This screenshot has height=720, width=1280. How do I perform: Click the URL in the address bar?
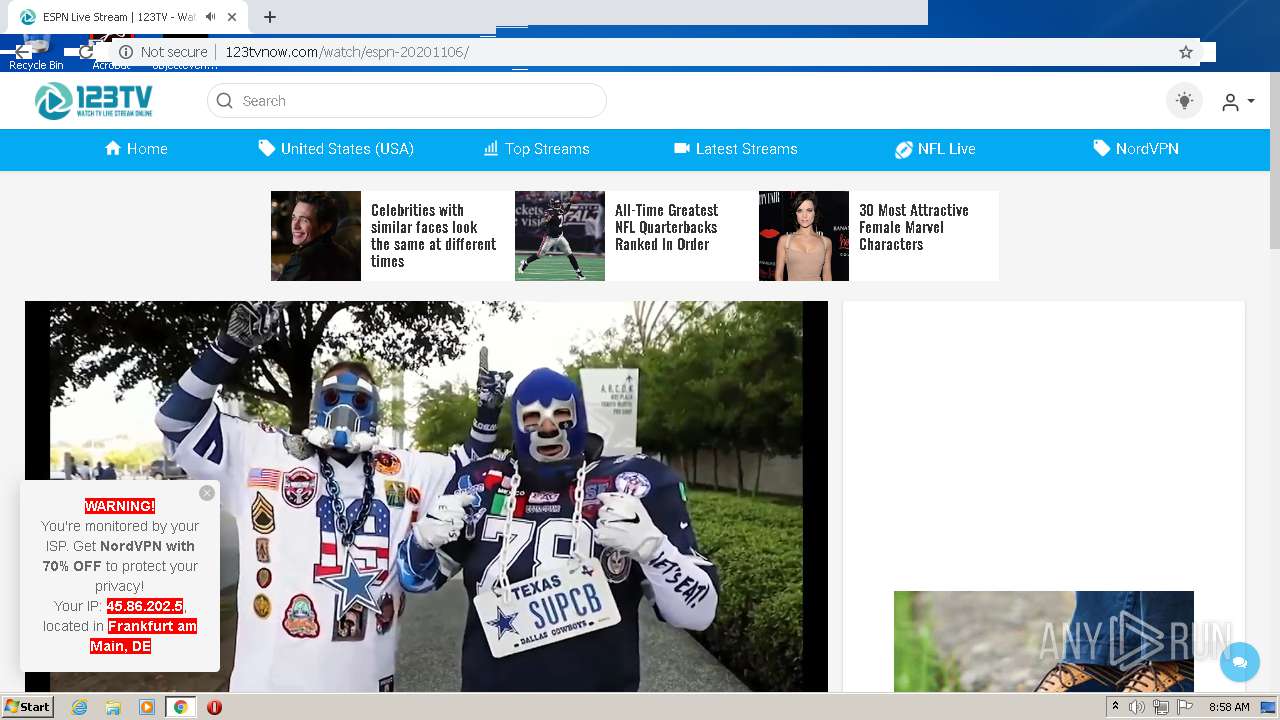pyautogui.click(x=347, y=52)
